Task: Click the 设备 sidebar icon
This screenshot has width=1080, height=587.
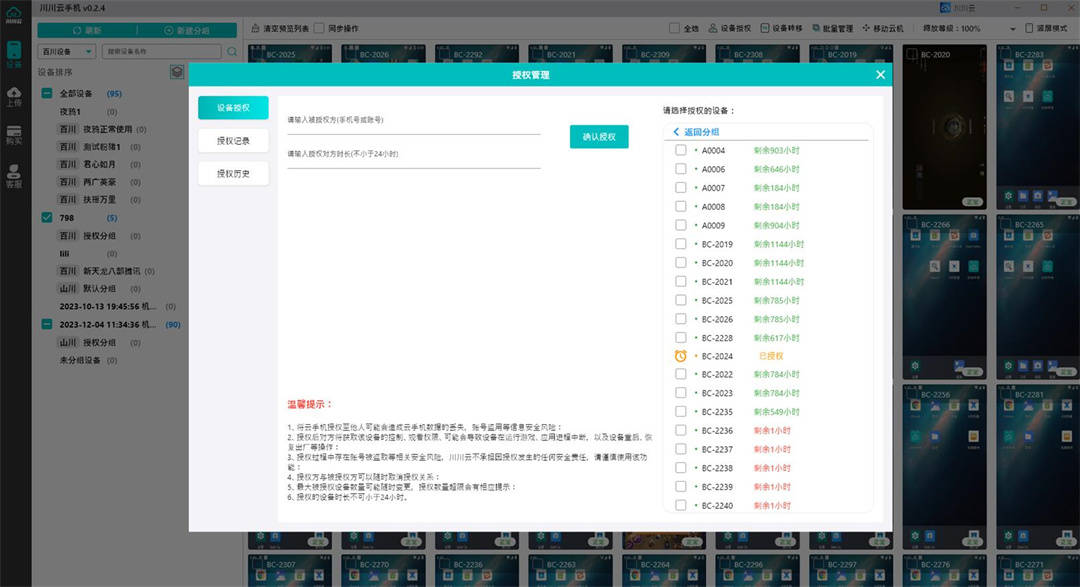Action: [x=14, y=54]
